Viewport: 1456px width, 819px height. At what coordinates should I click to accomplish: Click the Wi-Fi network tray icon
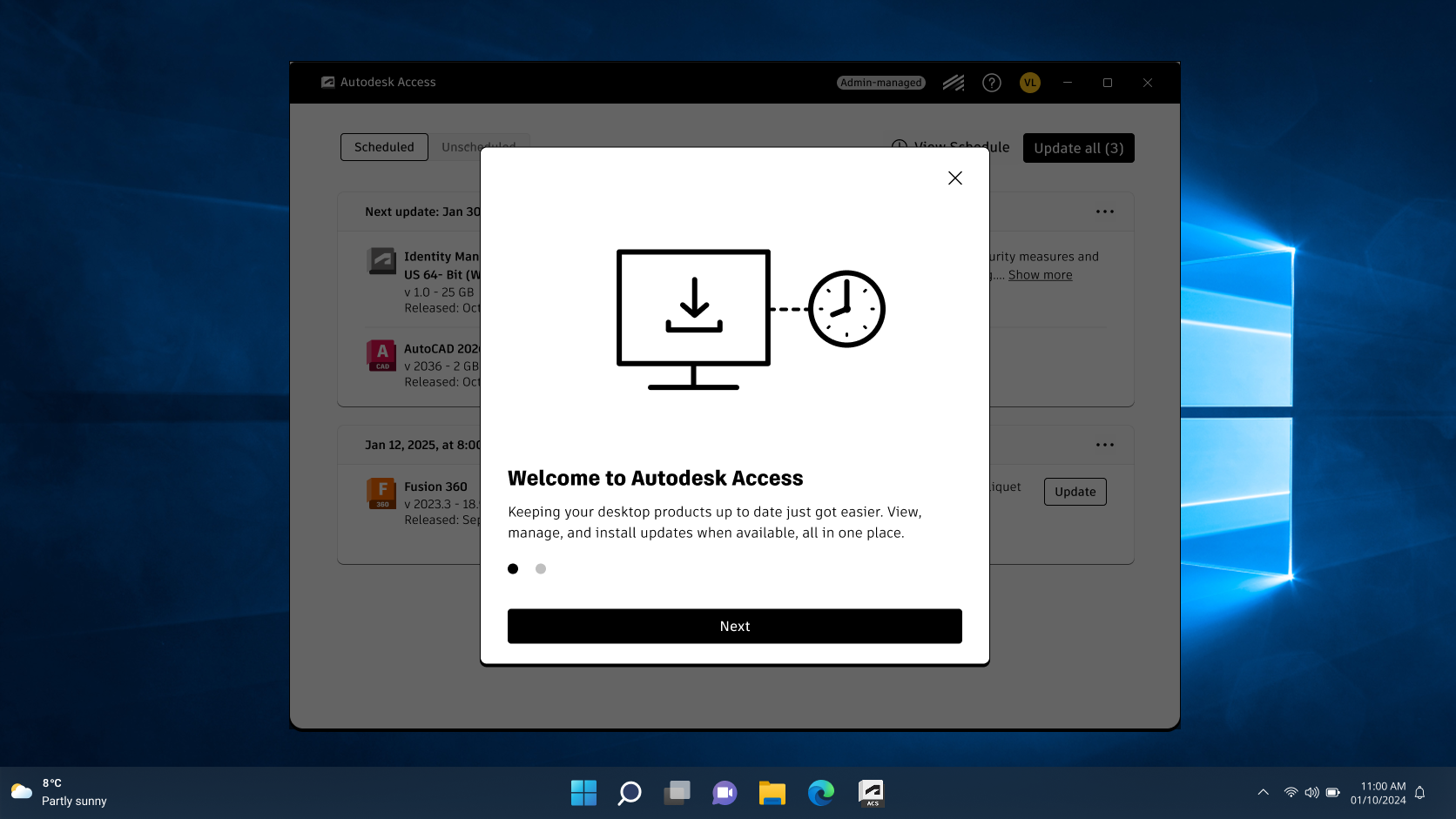1291,792
